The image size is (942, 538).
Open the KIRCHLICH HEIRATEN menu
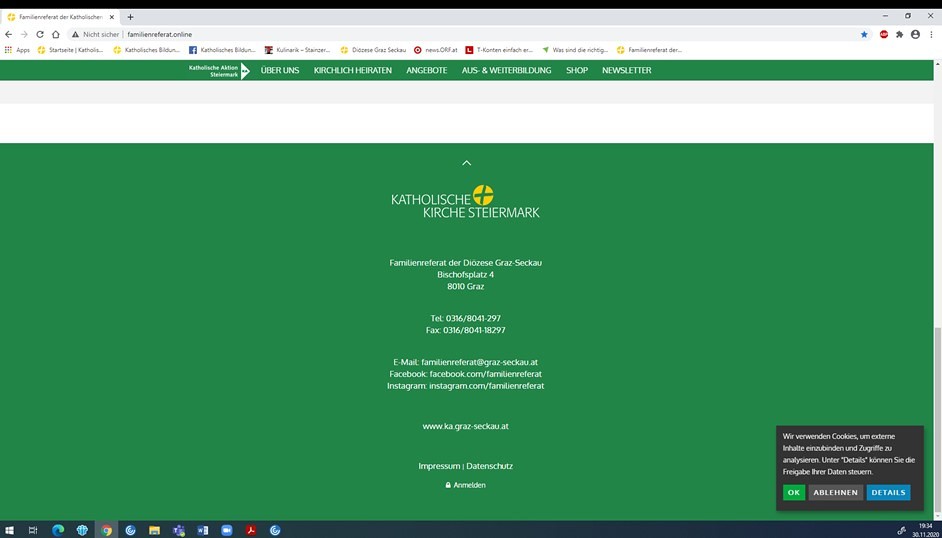[352, 70]
